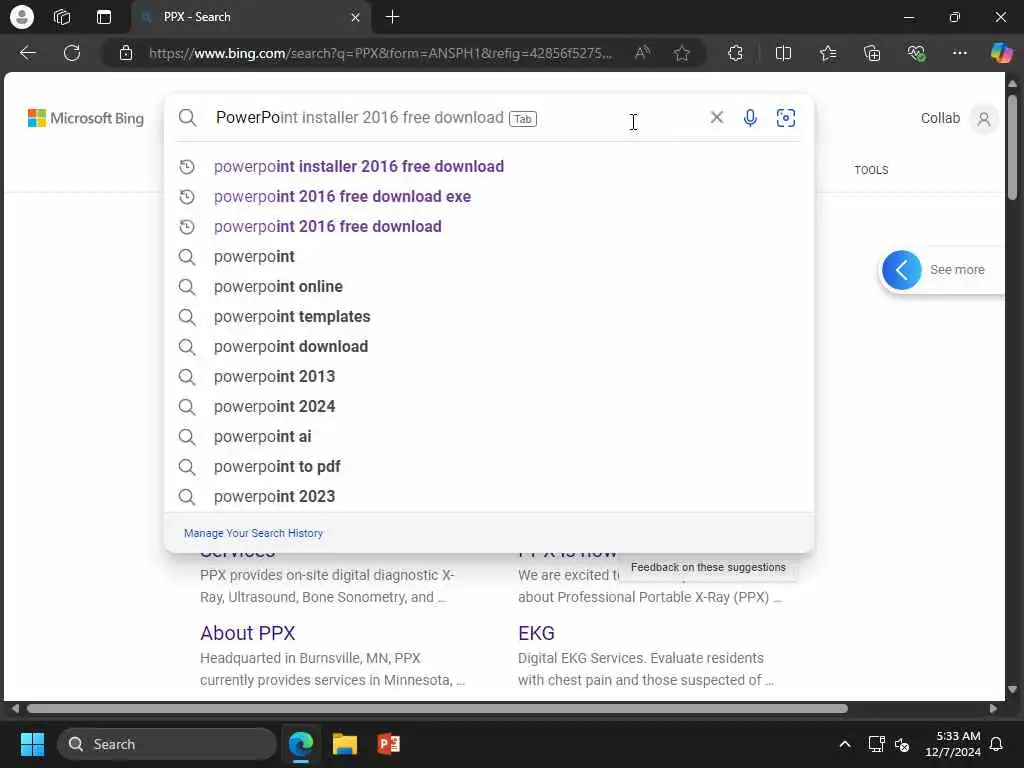1024x768 pixels.
Task: Open the Edge profile icon
Action: (22, 17)
